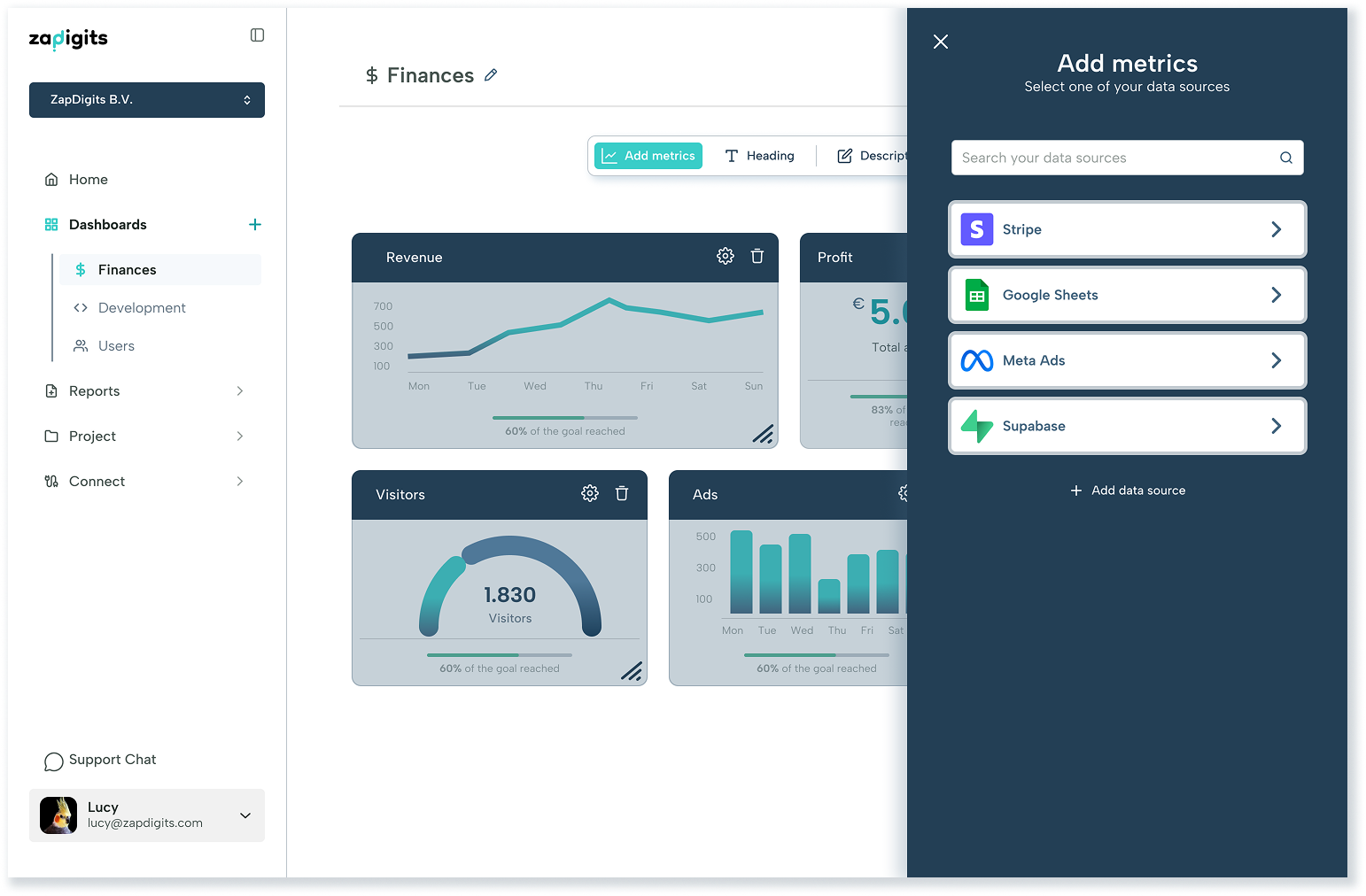Screen dimensions: 1366x896
Task: Click the search magnifier icon
Action: coord(1285,158)
